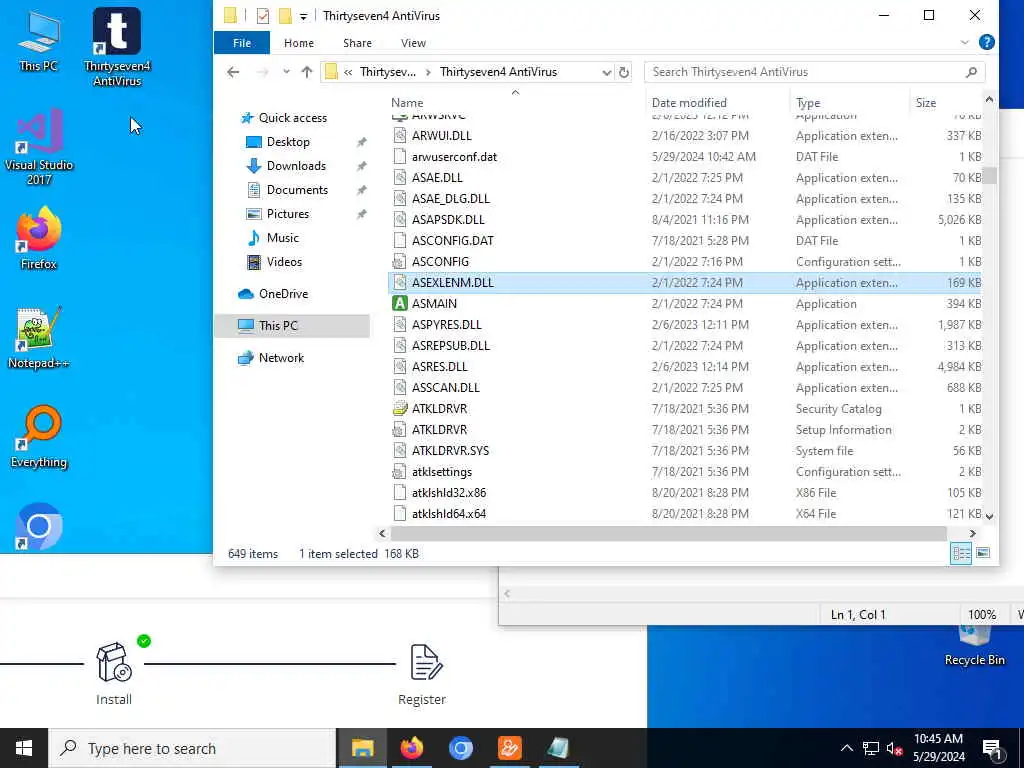
Task: Click horizontal scrollbar right arrow
Action: click(972, 534)
